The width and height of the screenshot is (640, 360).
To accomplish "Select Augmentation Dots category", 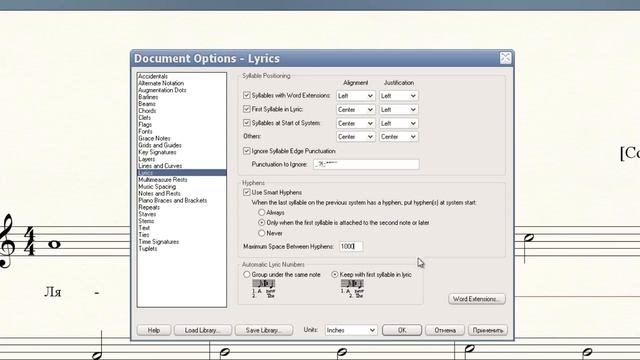I will (x=162, y=90).
